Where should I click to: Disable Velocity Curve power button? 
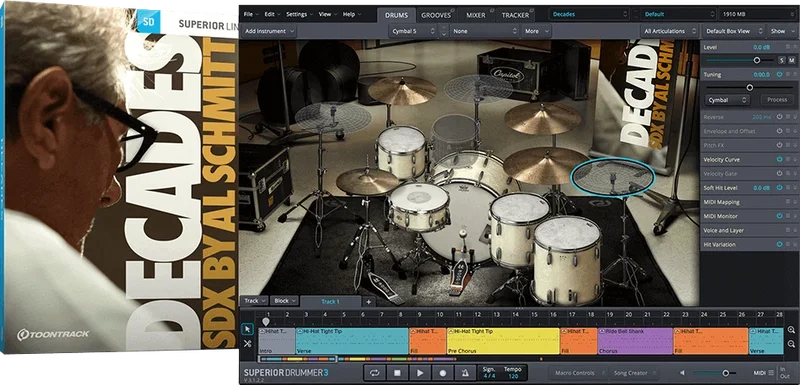(x=780, y=160)
